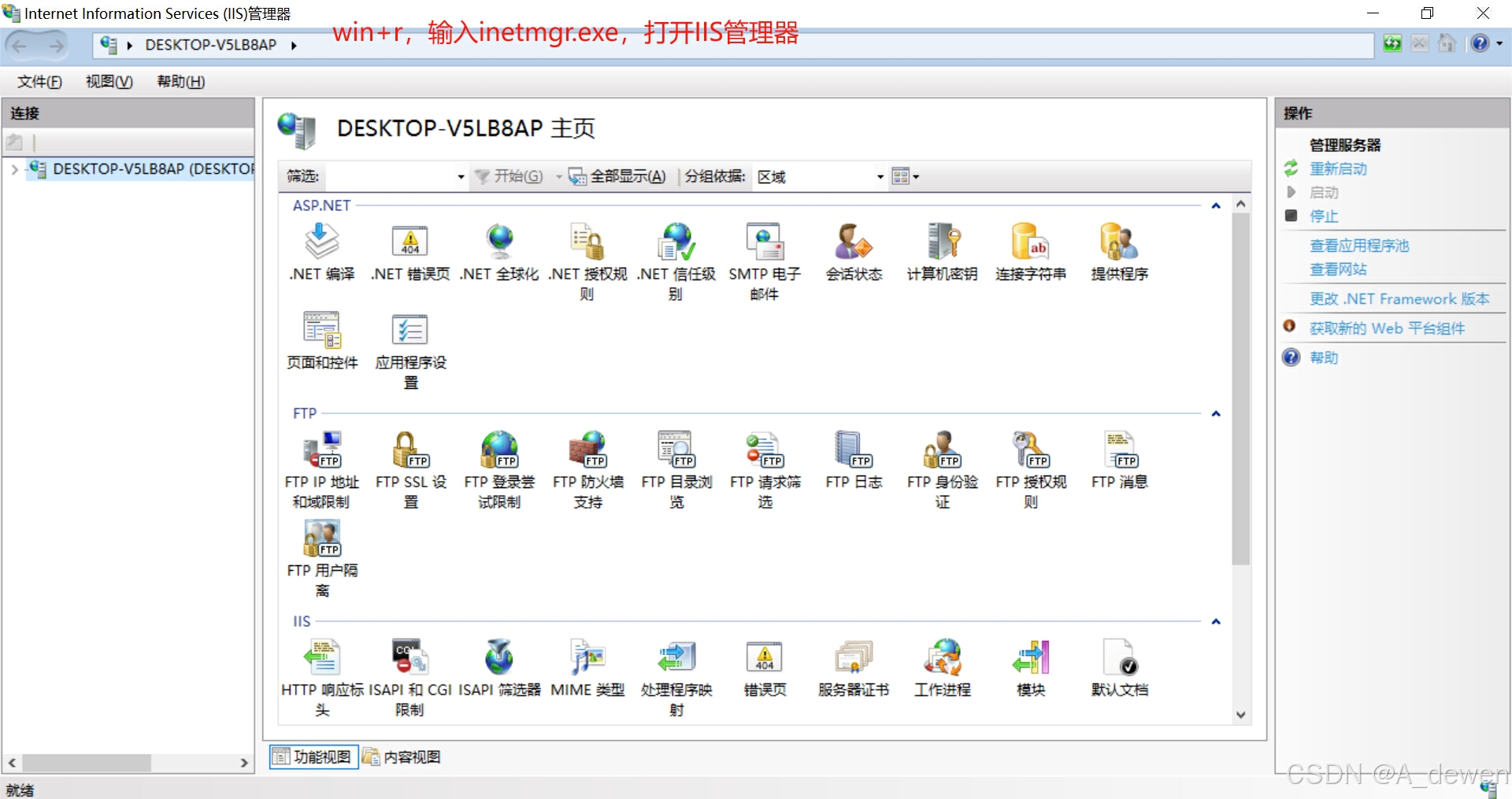Click 重新启动 in actions pane
Screen dimensions: 1512x799
1337,168
